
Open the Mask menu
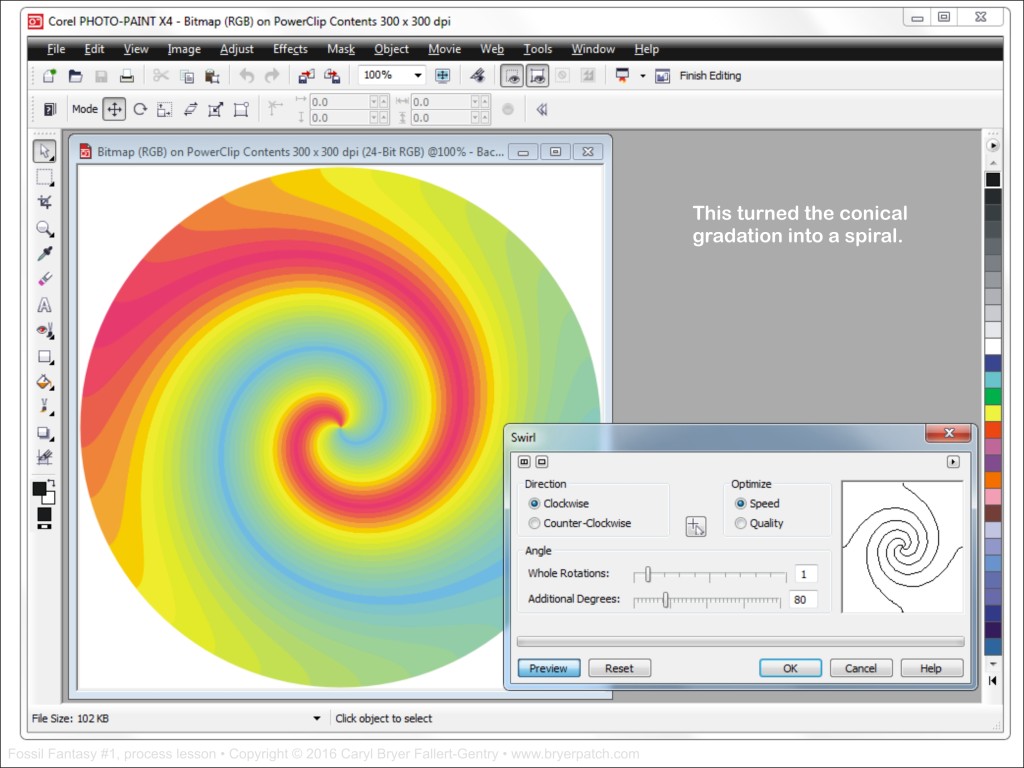[341, 49]
